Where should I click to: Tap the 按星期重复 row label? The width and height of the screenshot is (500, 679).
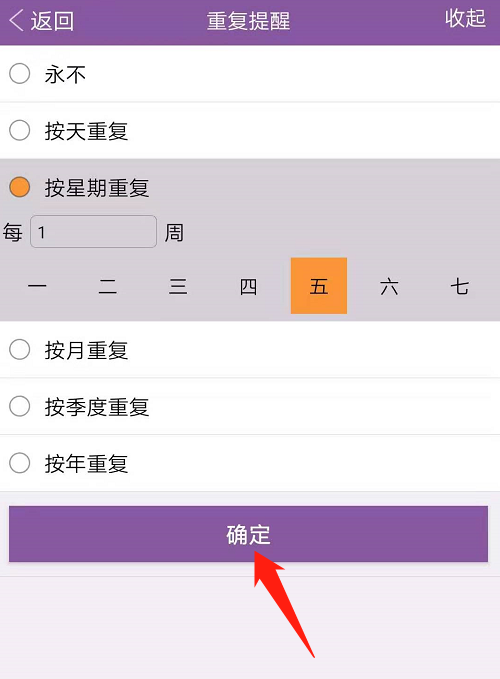tap(97, 188)
